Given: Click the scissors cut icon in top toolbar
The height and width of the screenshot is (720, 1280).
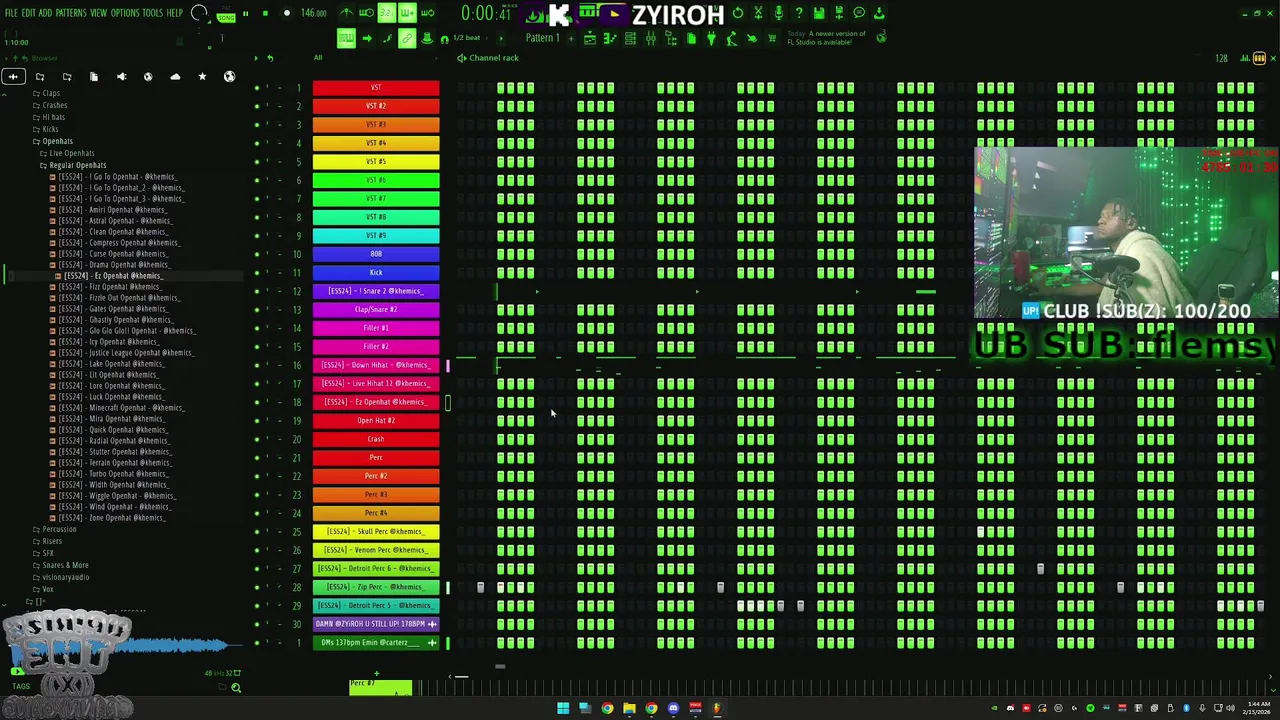Looking at the screenshot, I should (x=758, y=13).
